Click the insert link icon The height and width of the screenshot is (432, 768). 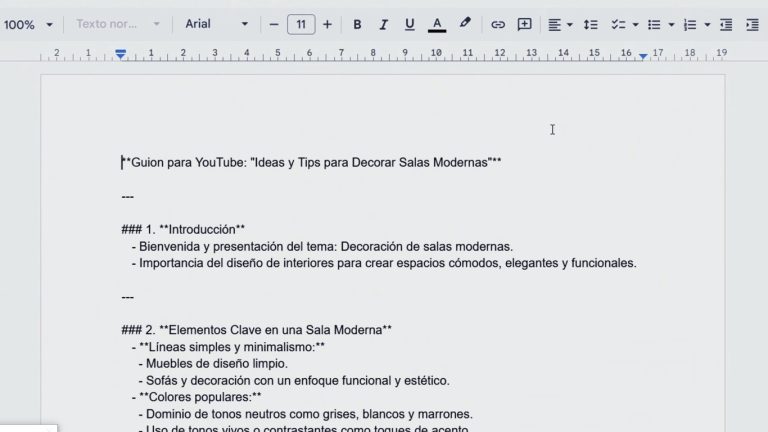click(498, 24)
